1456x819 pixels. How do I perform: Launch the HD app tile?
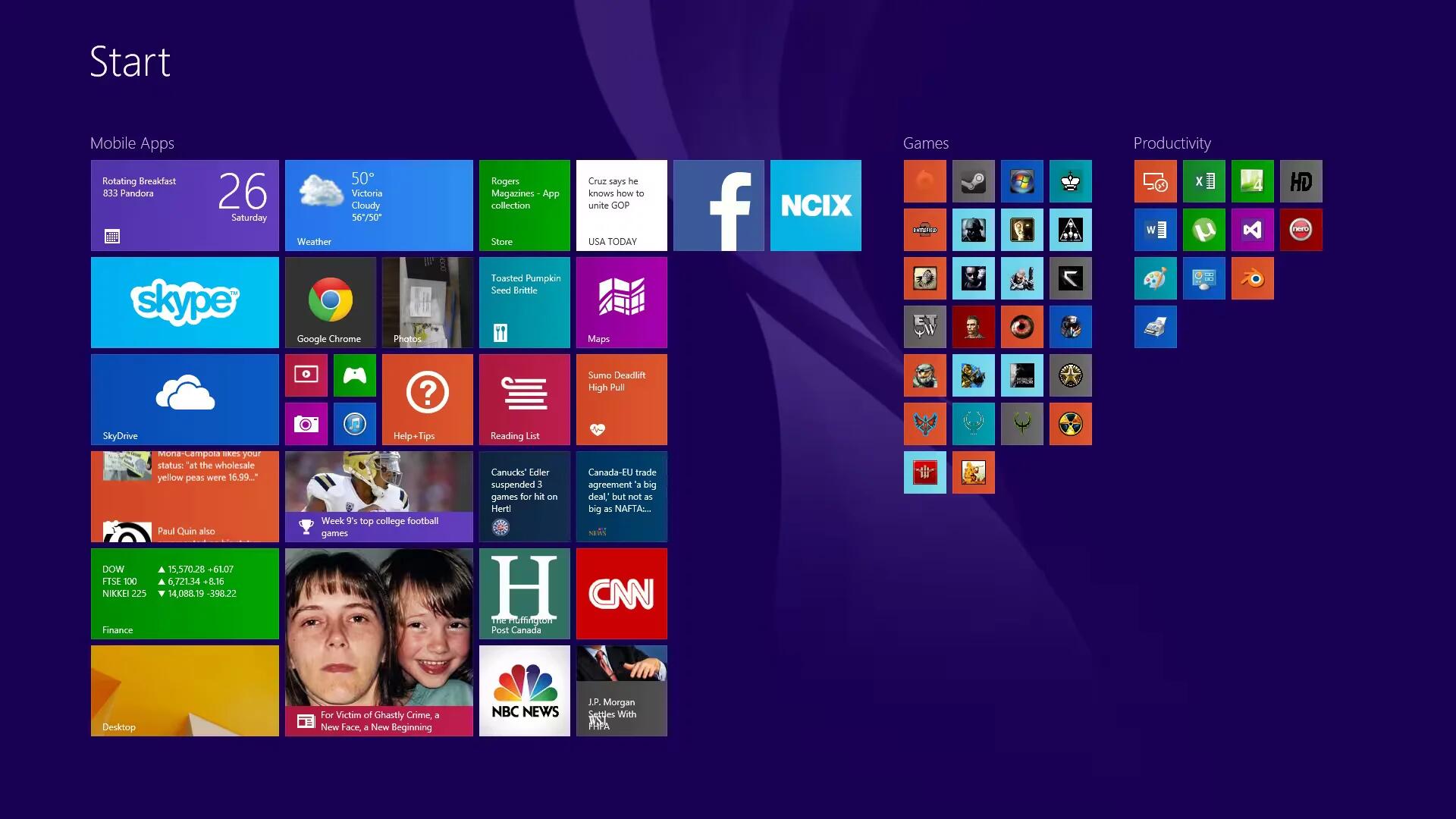[x=1301, y=181]
